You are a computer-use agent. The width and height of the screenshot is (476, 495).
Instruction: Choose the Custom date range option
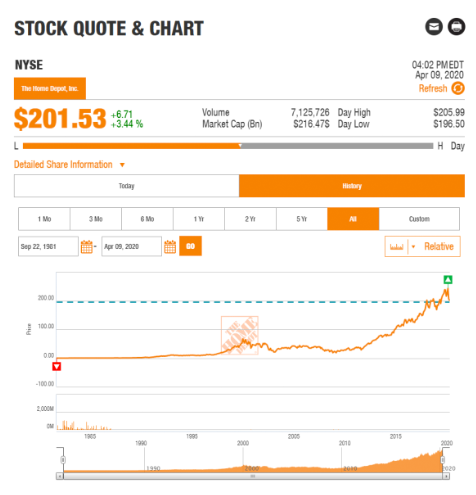click(419, 219)
